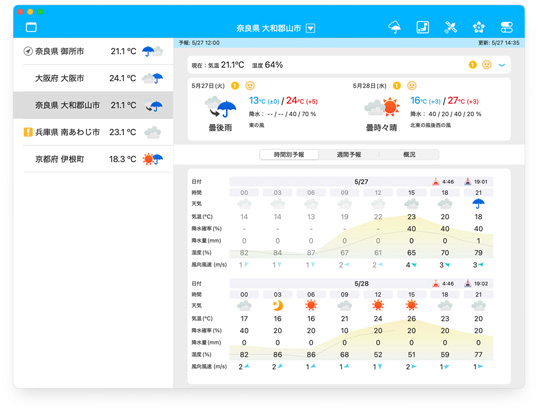This screenshot has height=410, width=538.
Task: Select 奈良県 大和郡山市 in the location list
Action: coord(93,105)
